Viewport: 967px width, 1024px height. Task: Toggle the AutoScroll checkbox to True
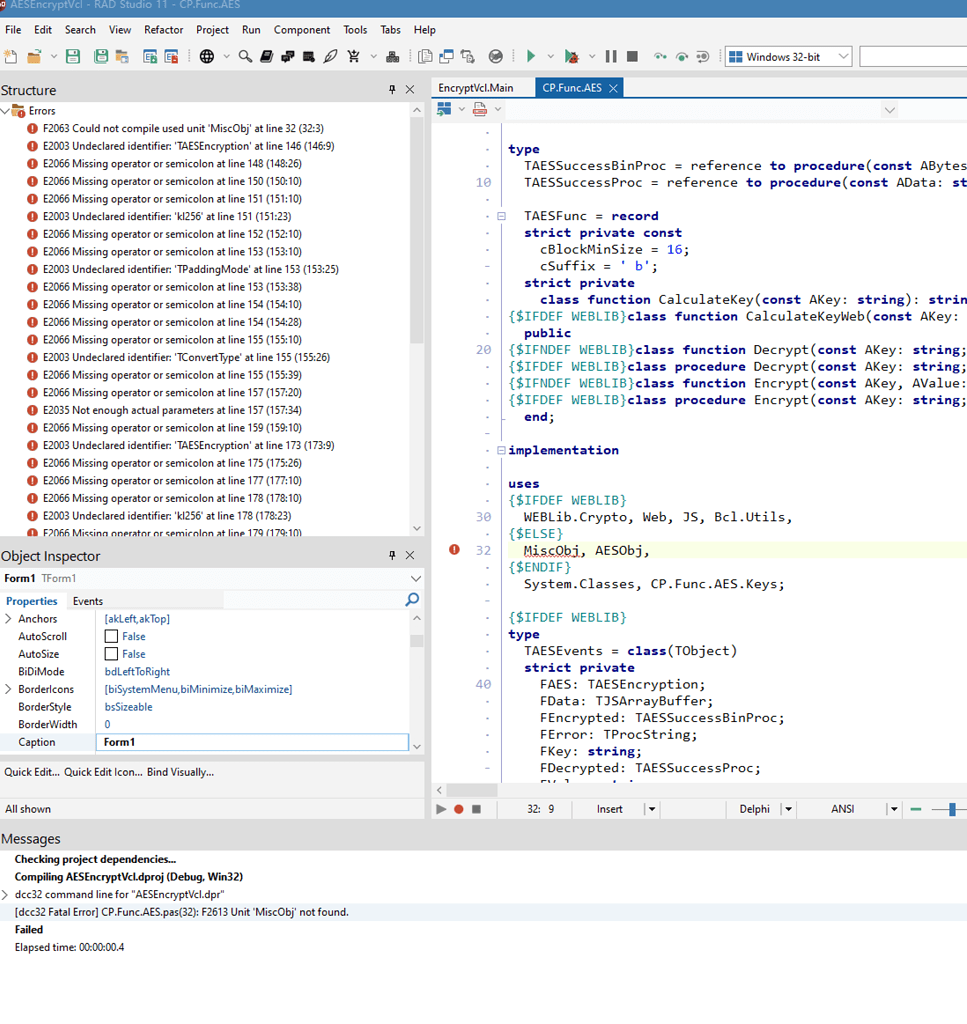pos(112,636)
